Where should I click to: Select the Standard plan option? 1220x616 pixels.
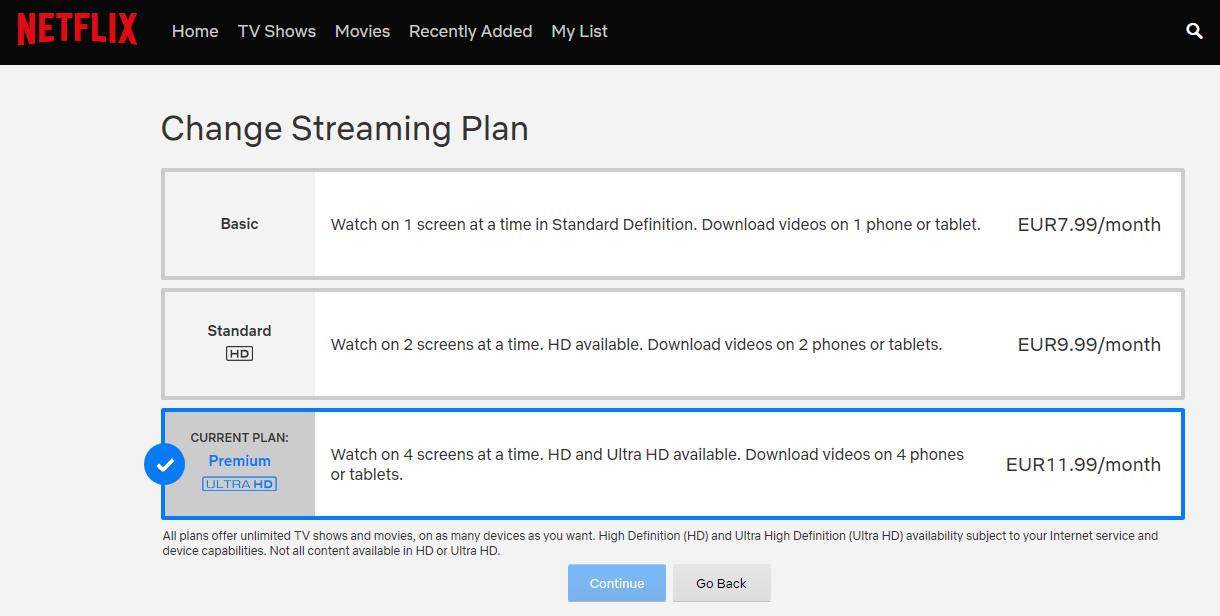click(x=673, y=344)
